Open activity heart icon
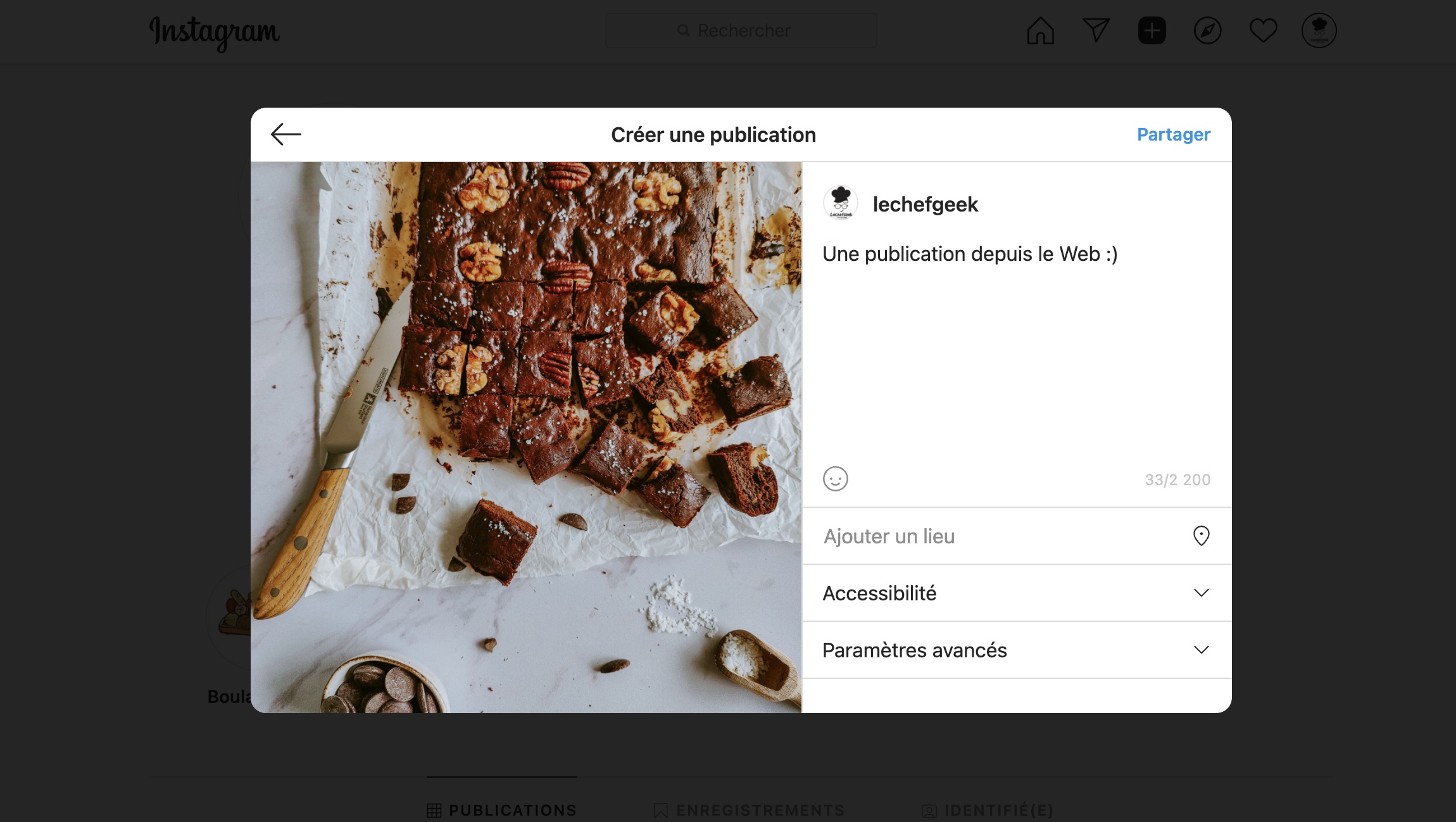This screenshot has height=822, width=1456. 1263,30
